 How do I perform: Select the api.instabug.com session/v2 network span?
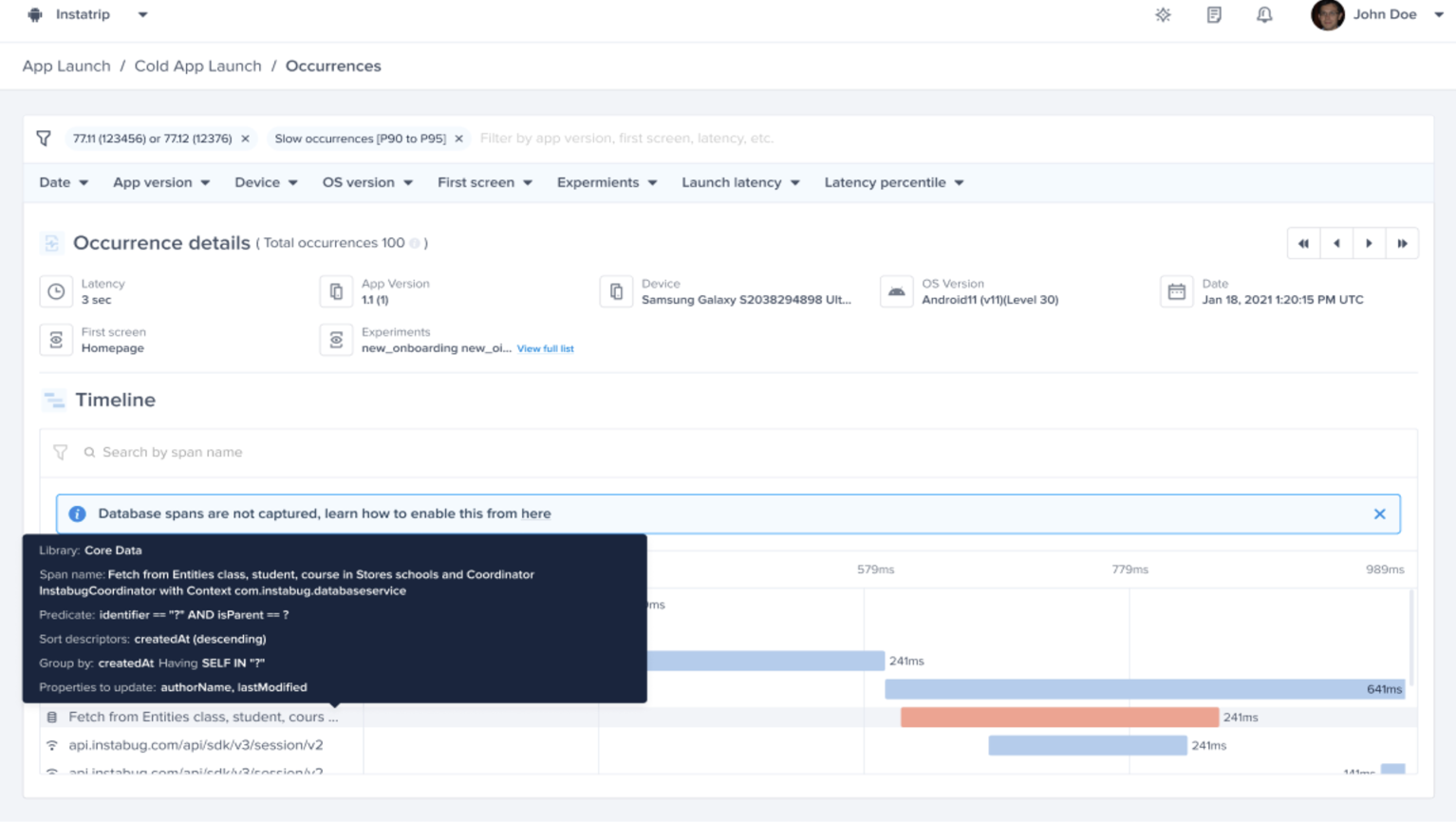click(x=196, y=745)
